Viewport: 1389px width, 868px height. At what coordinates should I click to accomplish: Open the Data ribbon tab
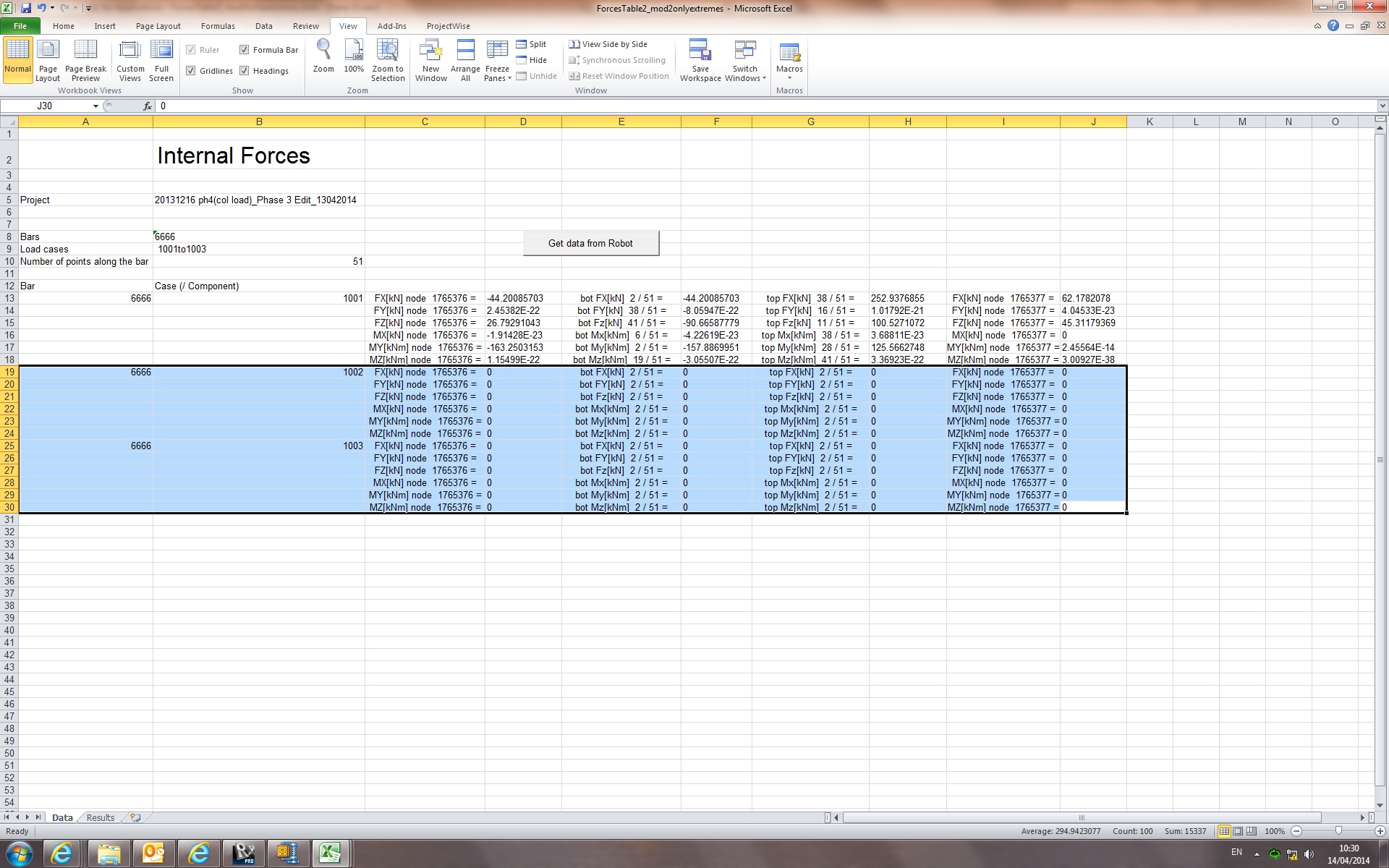coord(264,26)
